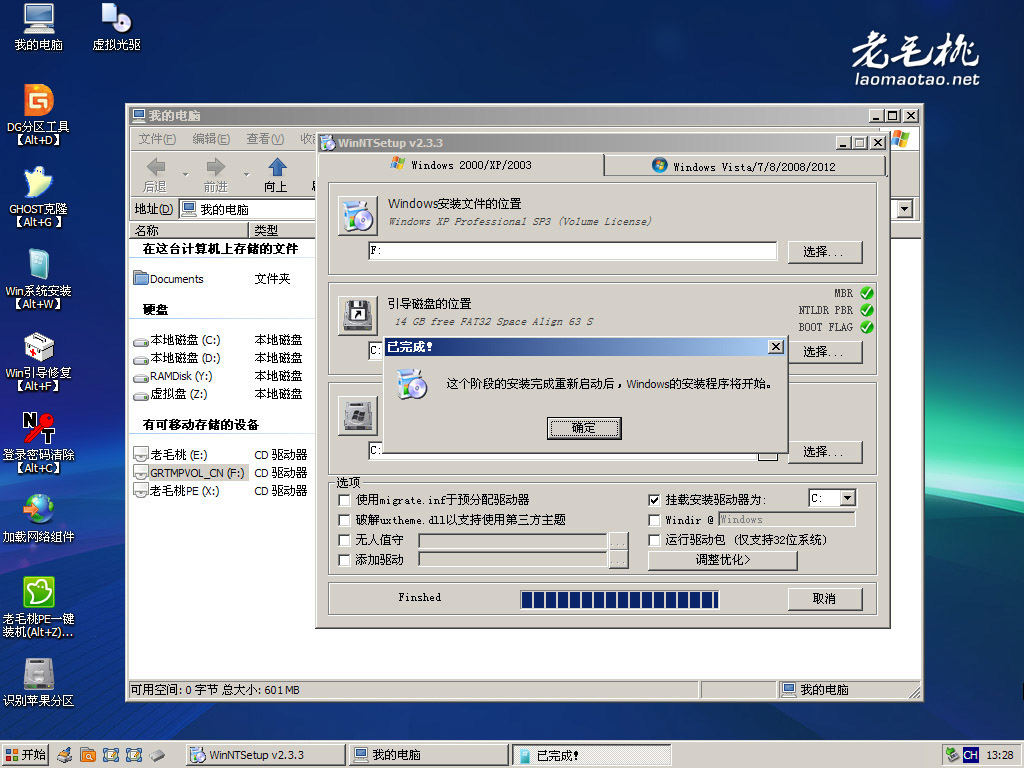The width and height of the screenshot is (1024, 768).
Task: Sort by 类型 column header
Action: [x=283, y=231]
